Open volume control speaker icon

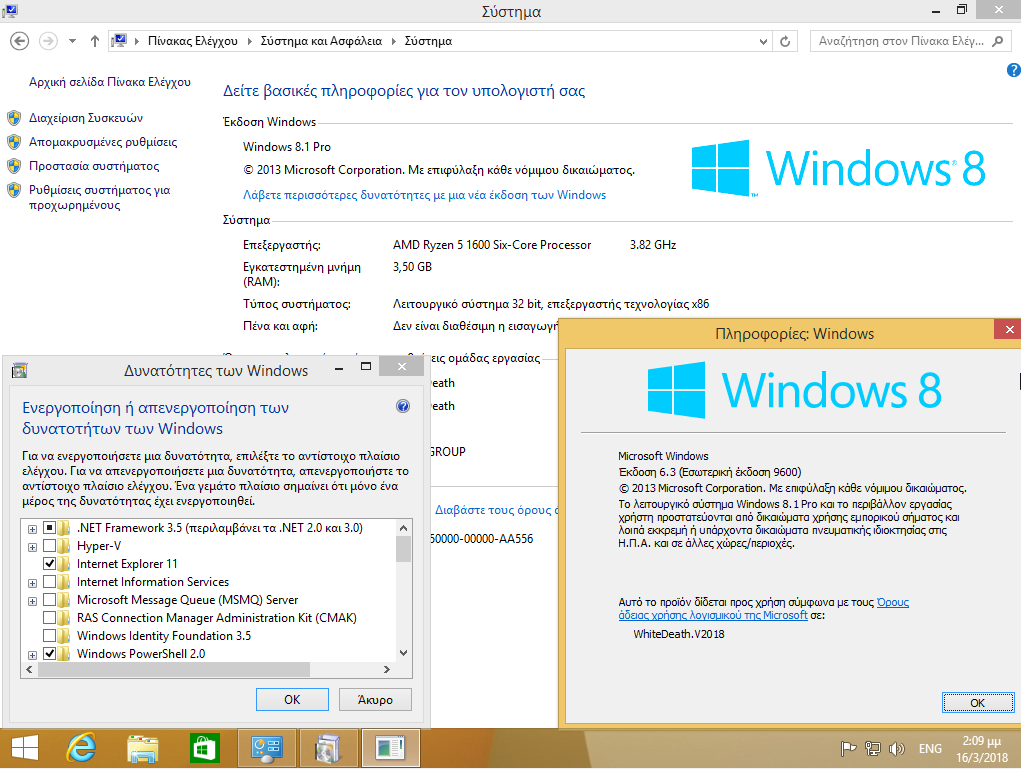[897, 749]
